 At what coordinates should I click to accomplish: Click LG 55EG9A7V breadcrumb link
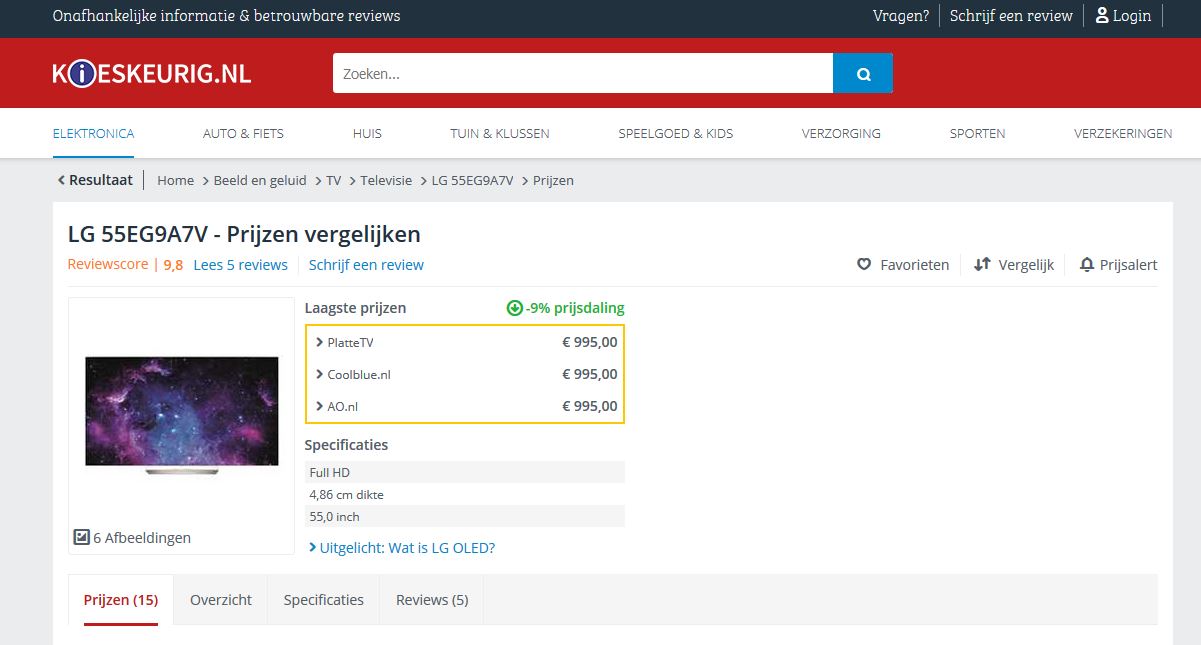(472, 180)
